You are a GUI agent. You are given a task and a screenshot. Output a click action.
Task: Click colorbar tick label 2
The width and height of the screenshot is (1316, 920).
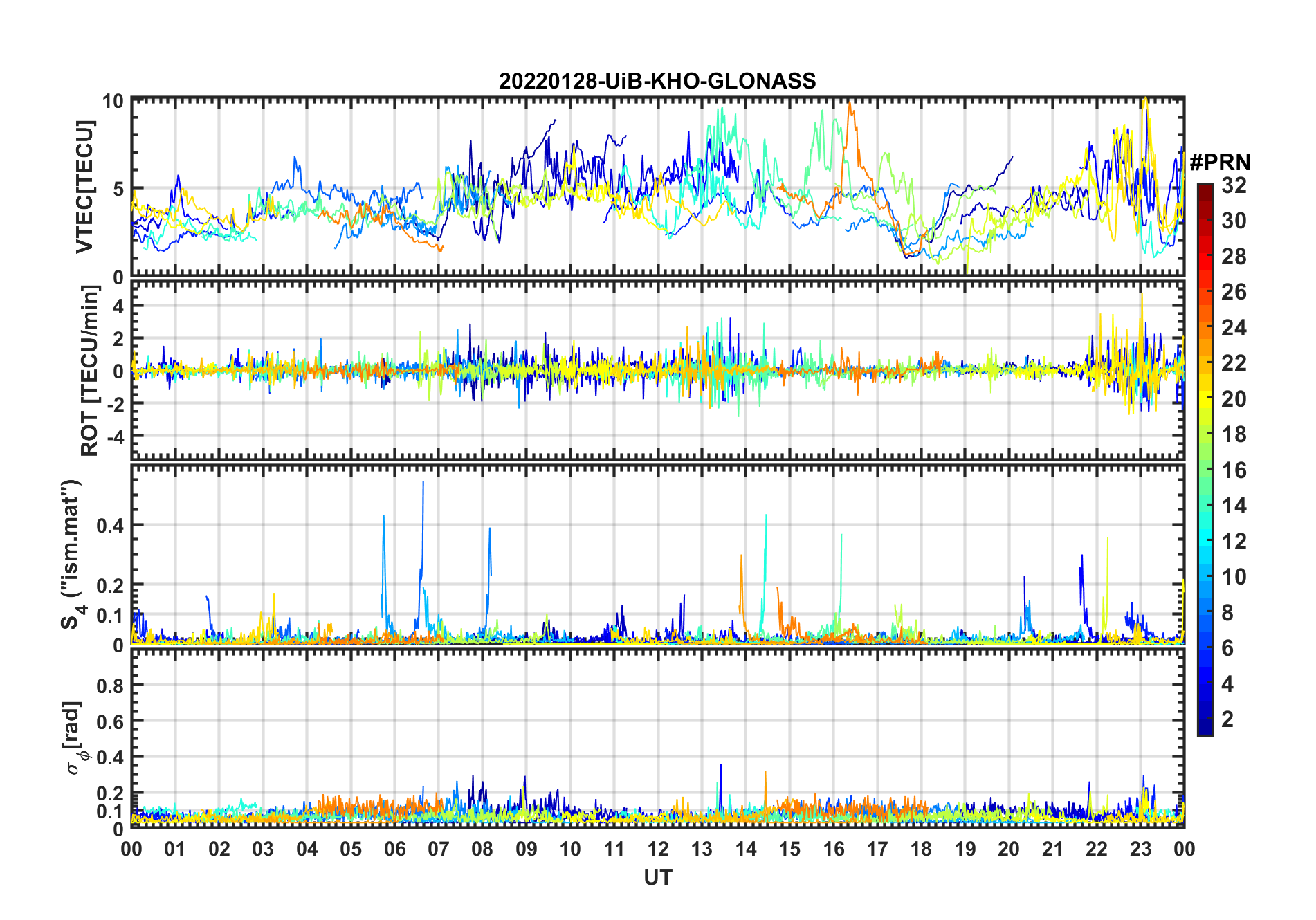(1227, 719)
